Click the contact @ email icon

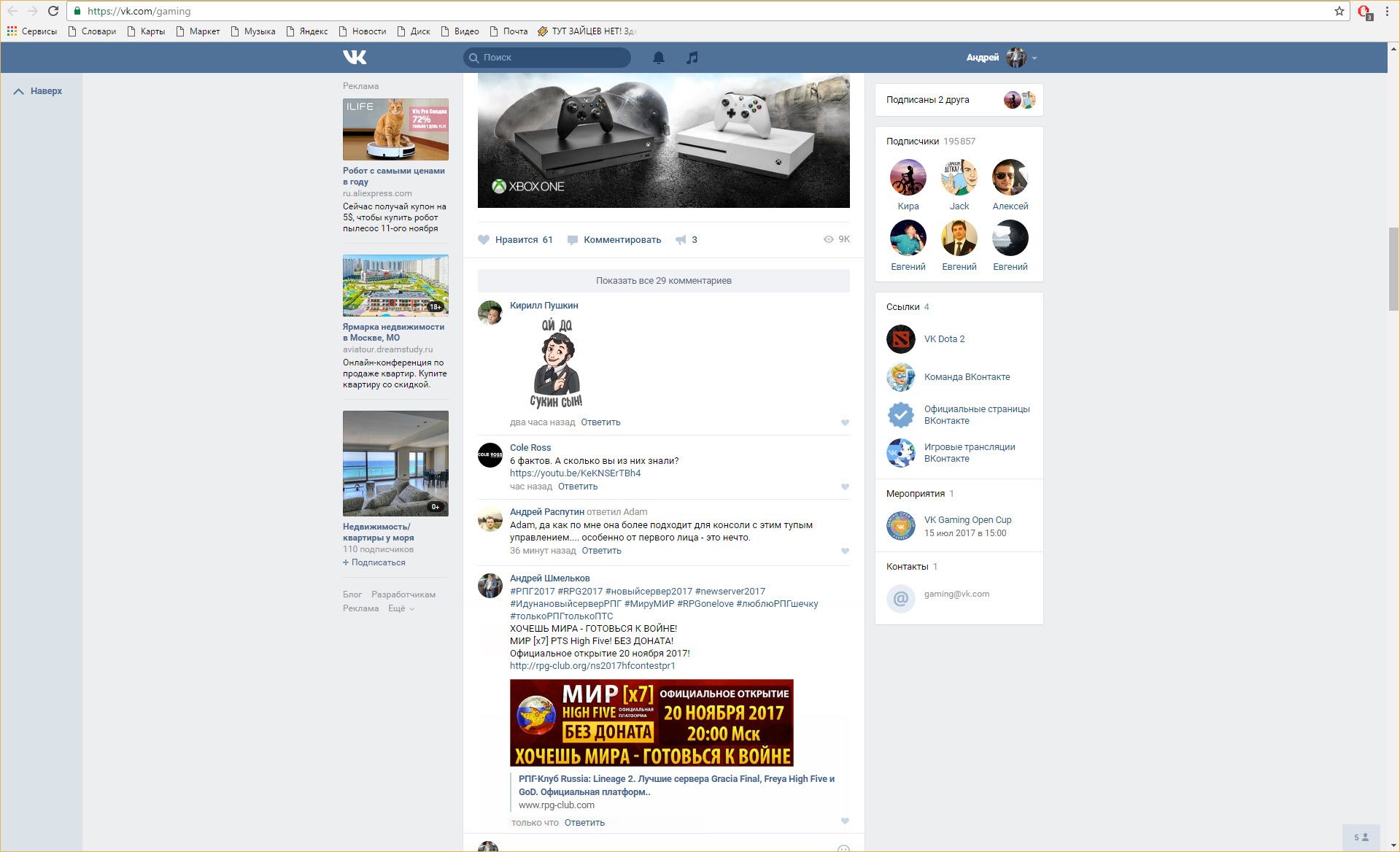pyautogui.click(x=901, y=599)
